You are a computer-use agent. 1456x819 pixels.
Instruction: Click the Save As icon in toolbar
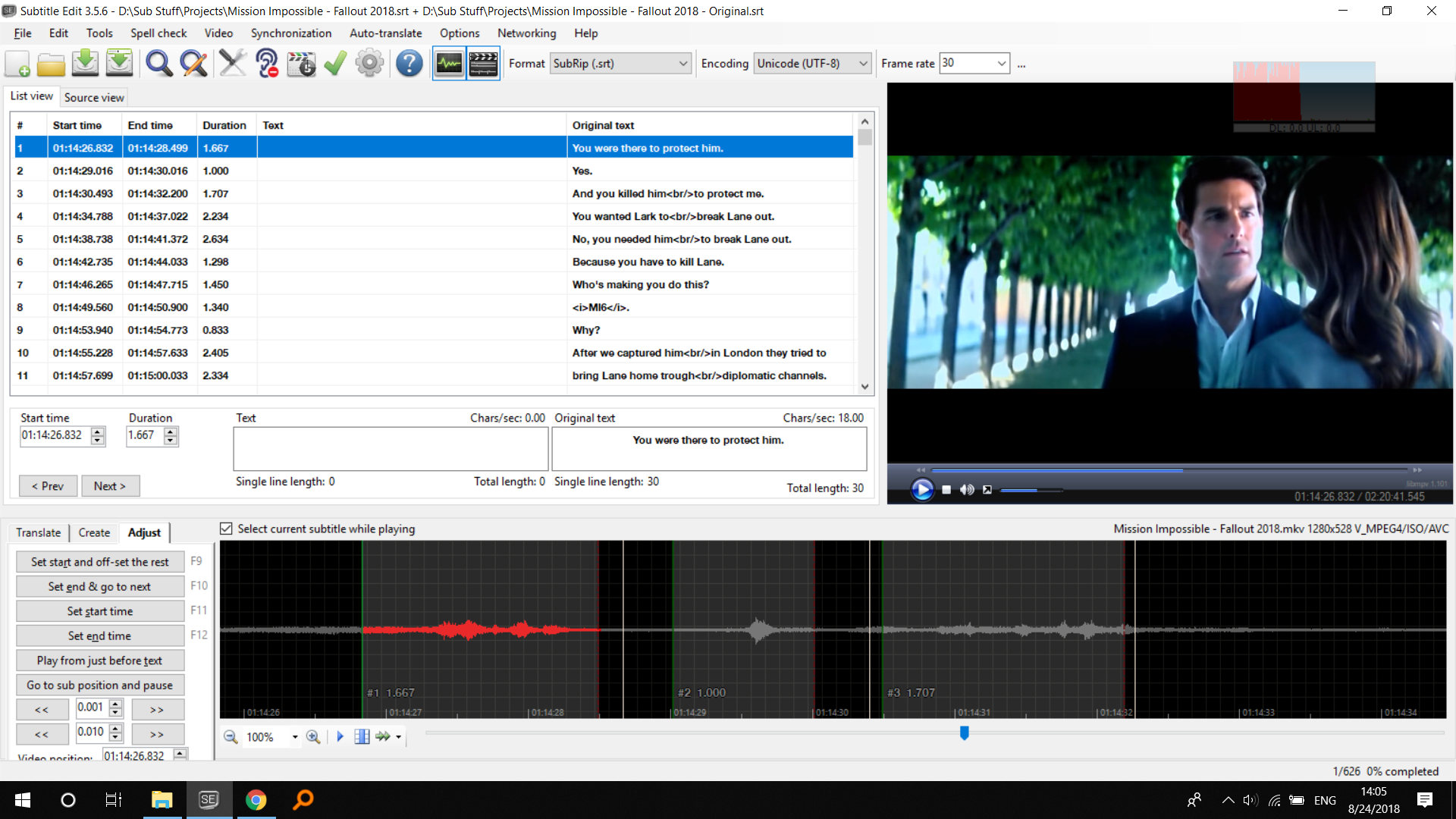click(x=119, y=64)
